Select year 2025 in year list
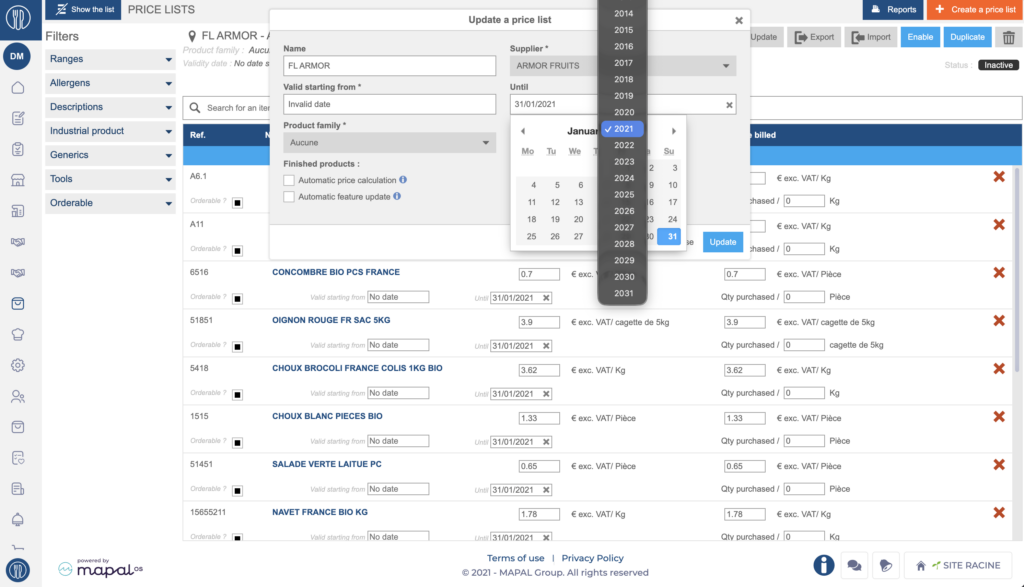Image resolution: width=1024 pixels, height=587 pixels. 622,195
